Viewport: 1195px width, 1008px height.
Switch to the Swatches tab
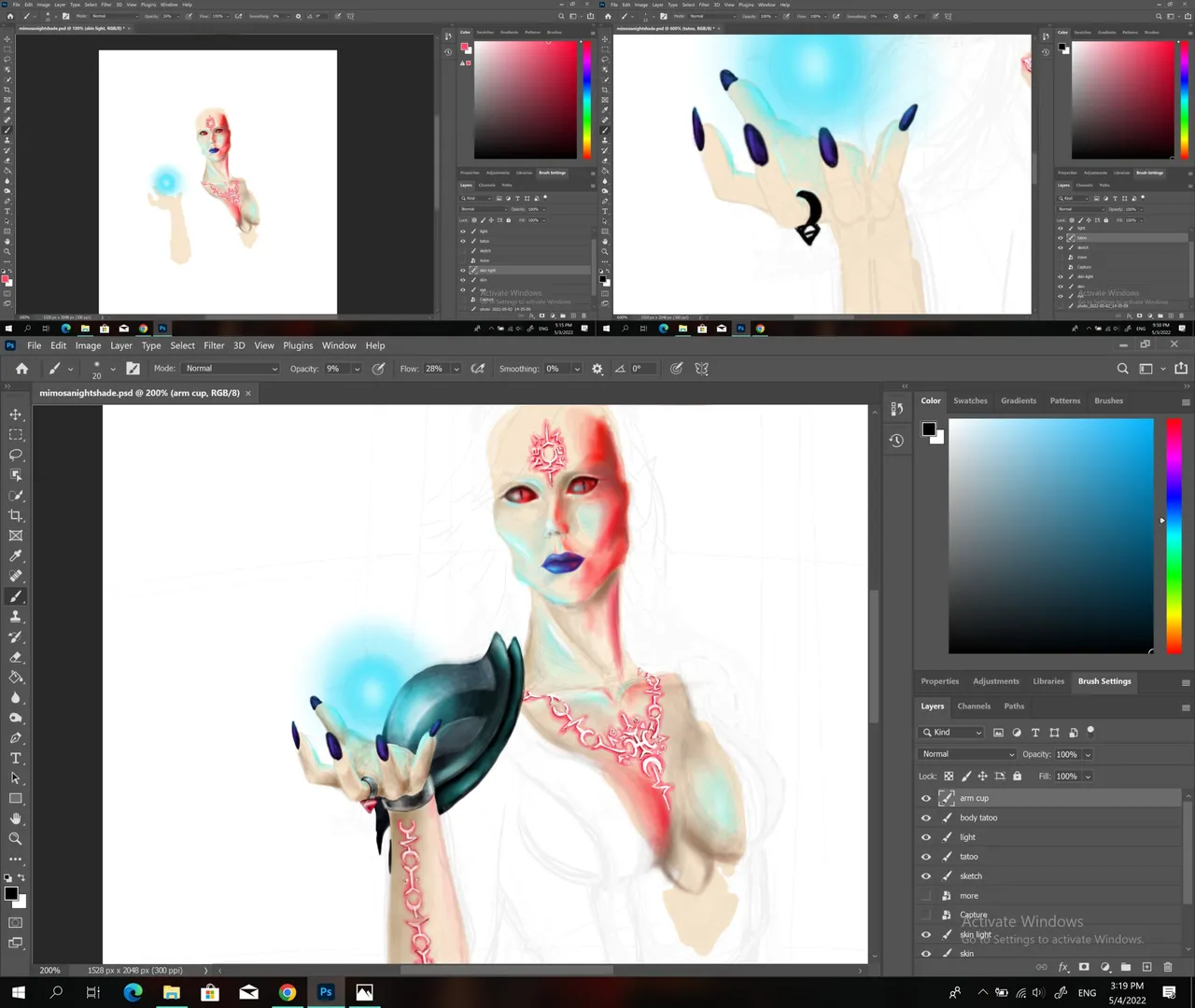tap(970, 400)
